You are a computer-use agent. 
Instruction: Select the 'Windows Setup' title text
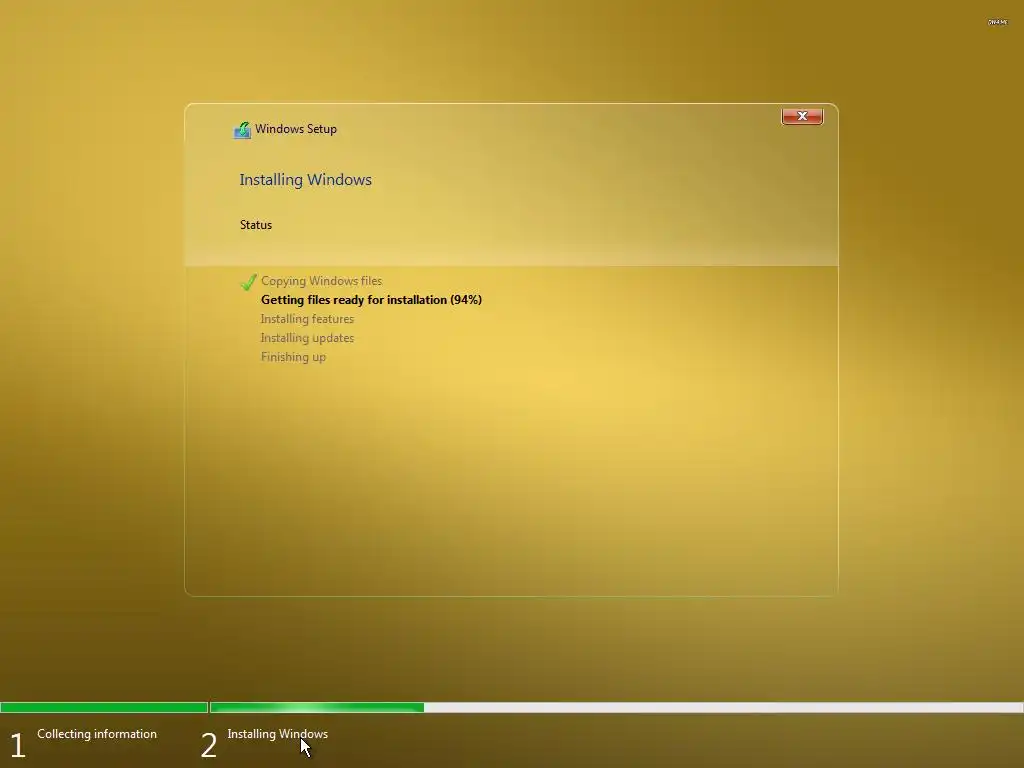[296, 129]
